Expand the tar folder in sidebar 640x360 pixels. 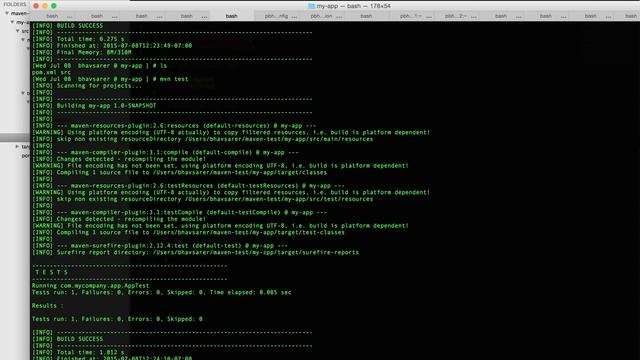tap(17, 147)
